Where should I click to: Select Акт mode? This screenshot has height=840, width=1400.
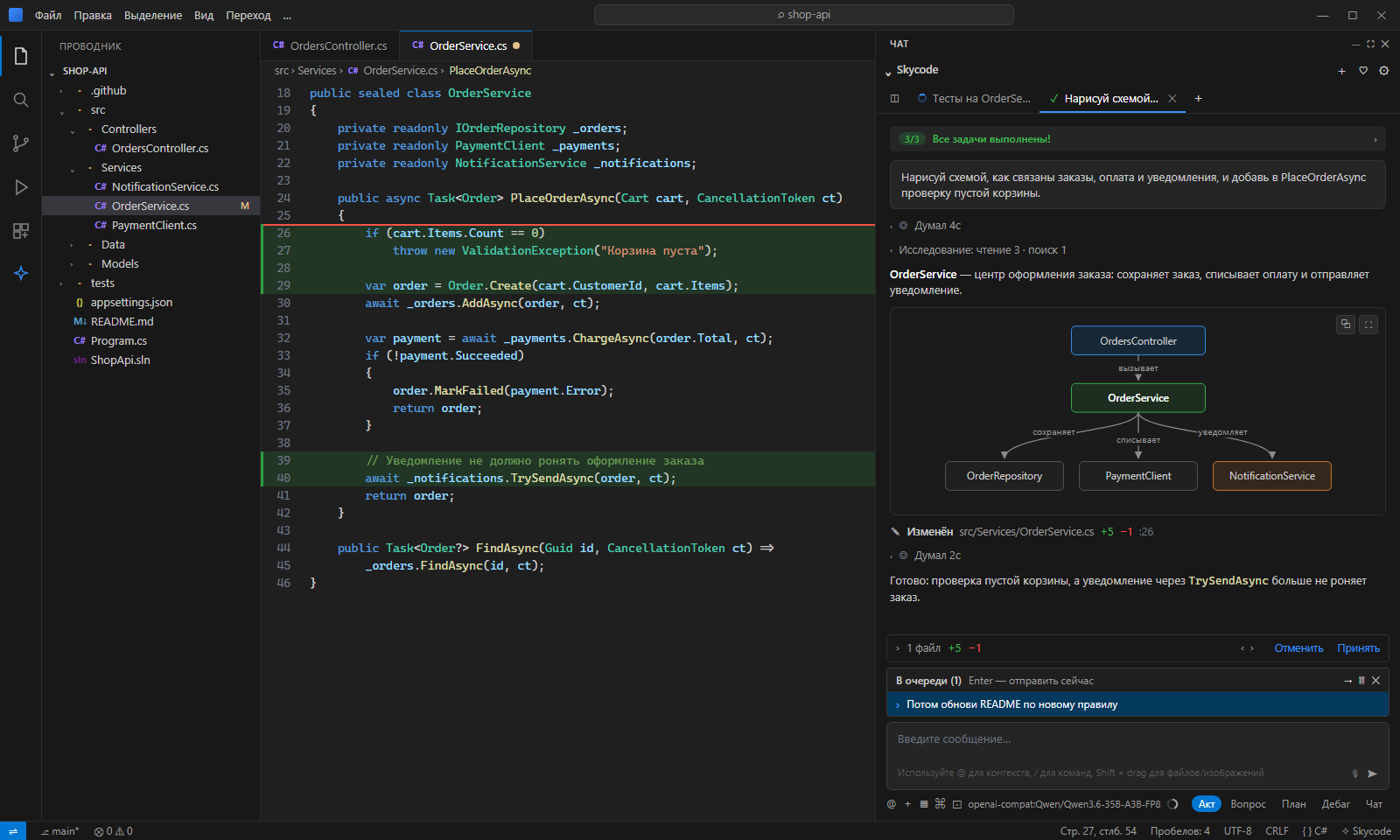pos(1207,804)
